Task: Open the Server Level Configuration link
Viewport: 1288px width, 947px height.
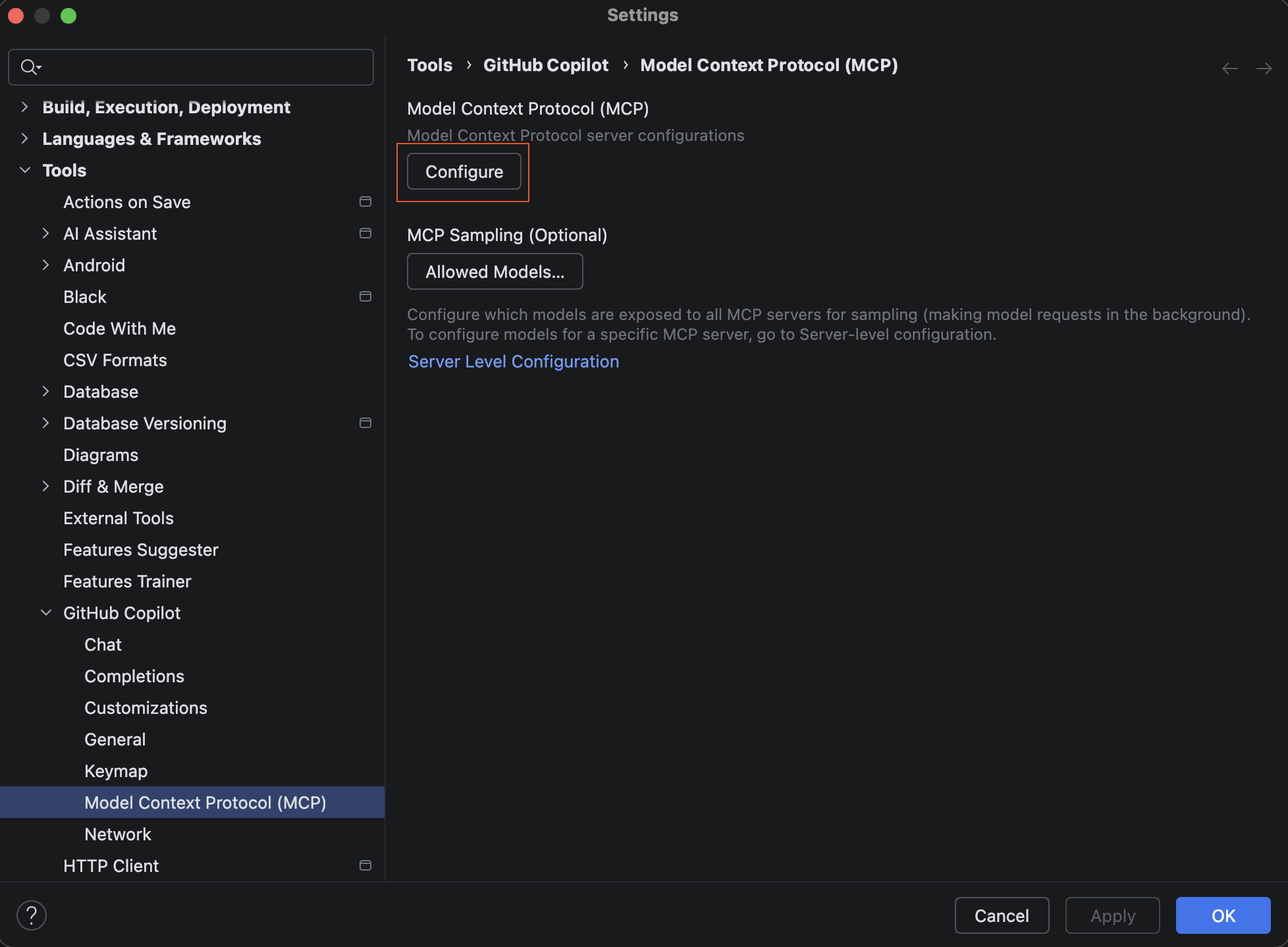Action: [513, 362]
